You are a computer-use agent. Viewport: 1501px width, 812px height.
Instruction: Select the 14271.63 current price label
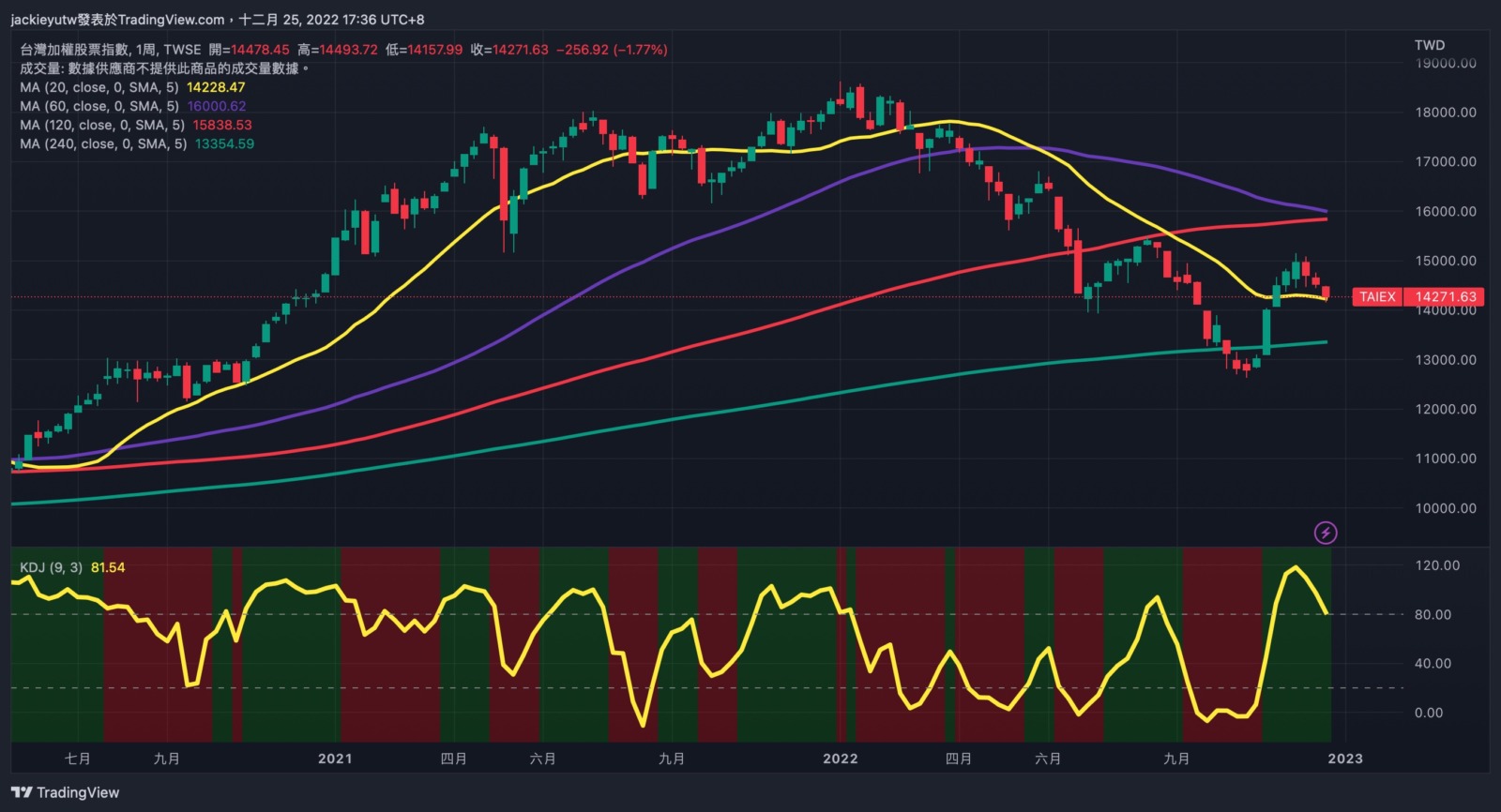tap(1445, 296)
